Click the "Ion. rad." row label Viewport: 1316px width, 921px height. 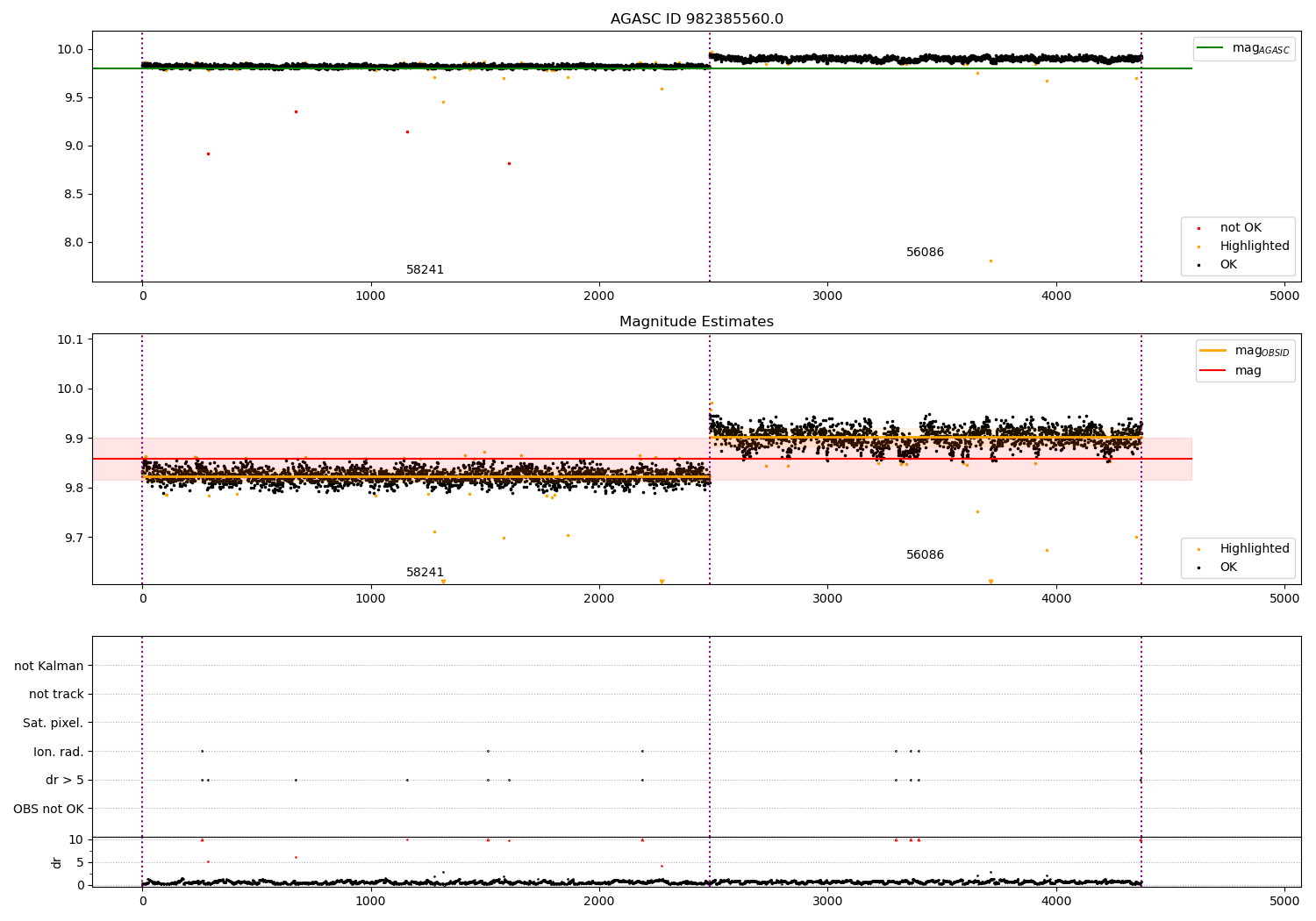(x=59, y=752)
